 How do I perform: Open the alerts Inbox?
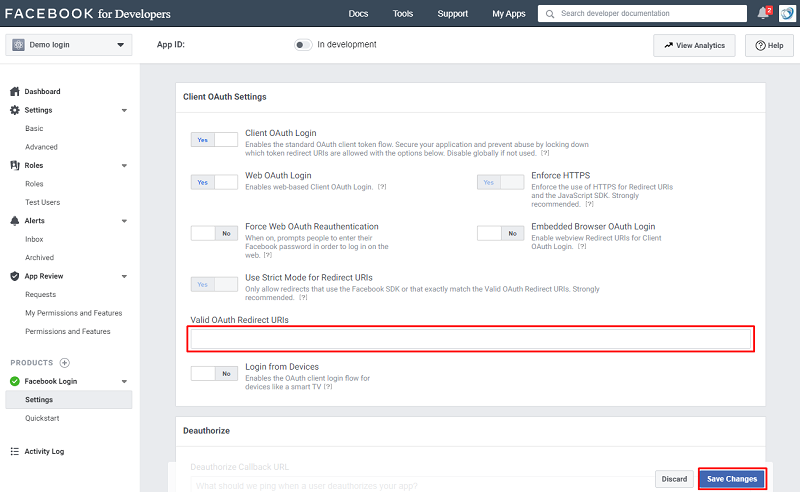(x=34, y=239)
